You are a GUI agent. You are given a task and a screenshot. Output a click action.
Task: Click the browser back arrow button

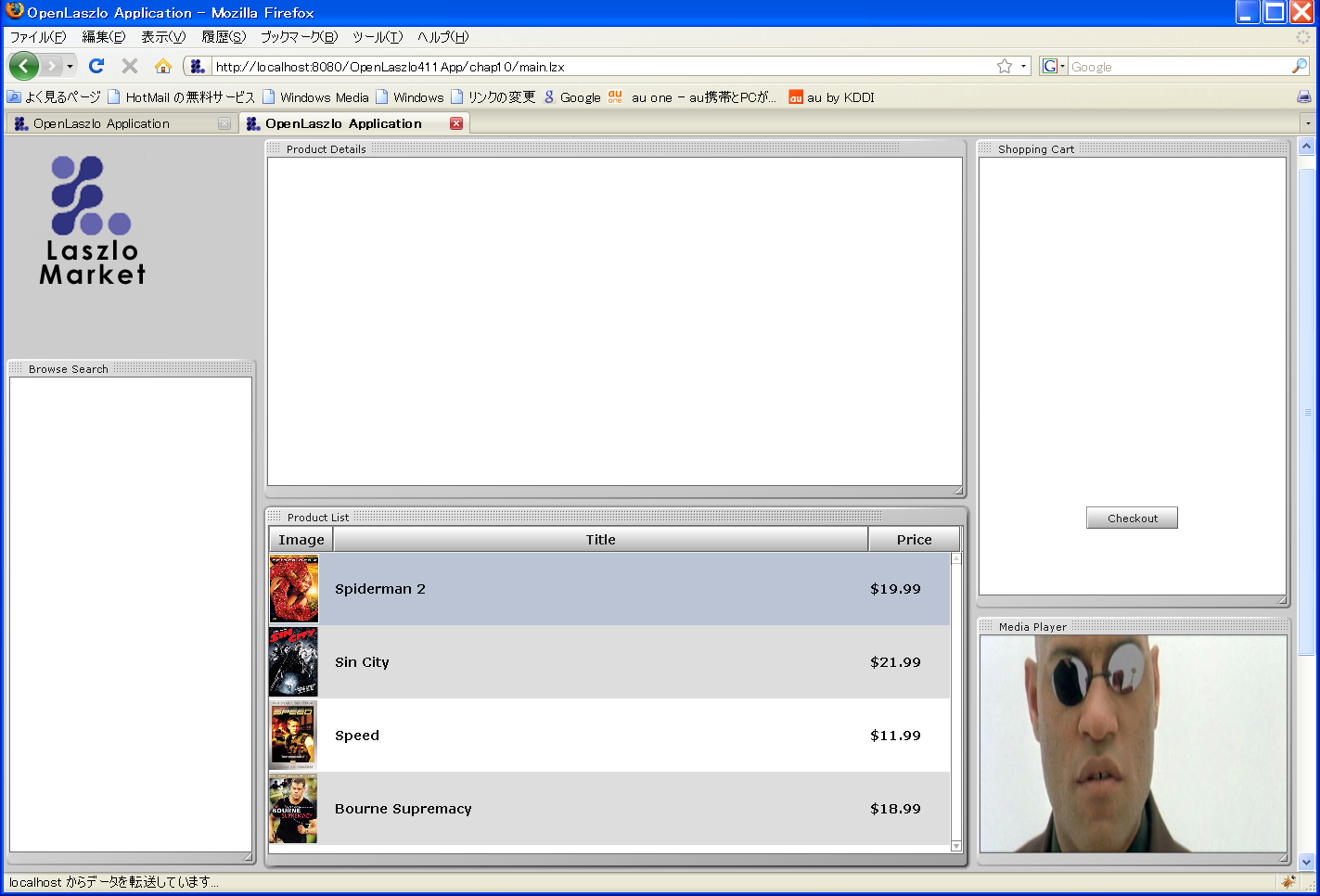tap(24, 66)
